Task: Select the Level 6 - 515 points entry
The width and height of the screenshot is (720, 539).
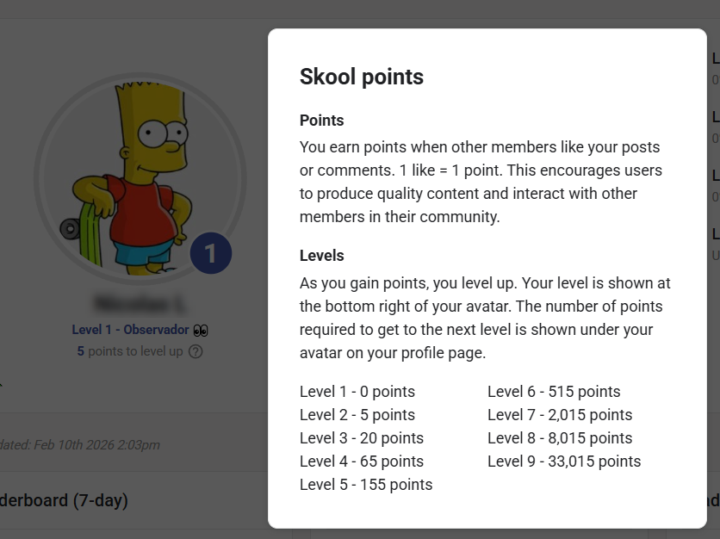Action: (554, 392)
